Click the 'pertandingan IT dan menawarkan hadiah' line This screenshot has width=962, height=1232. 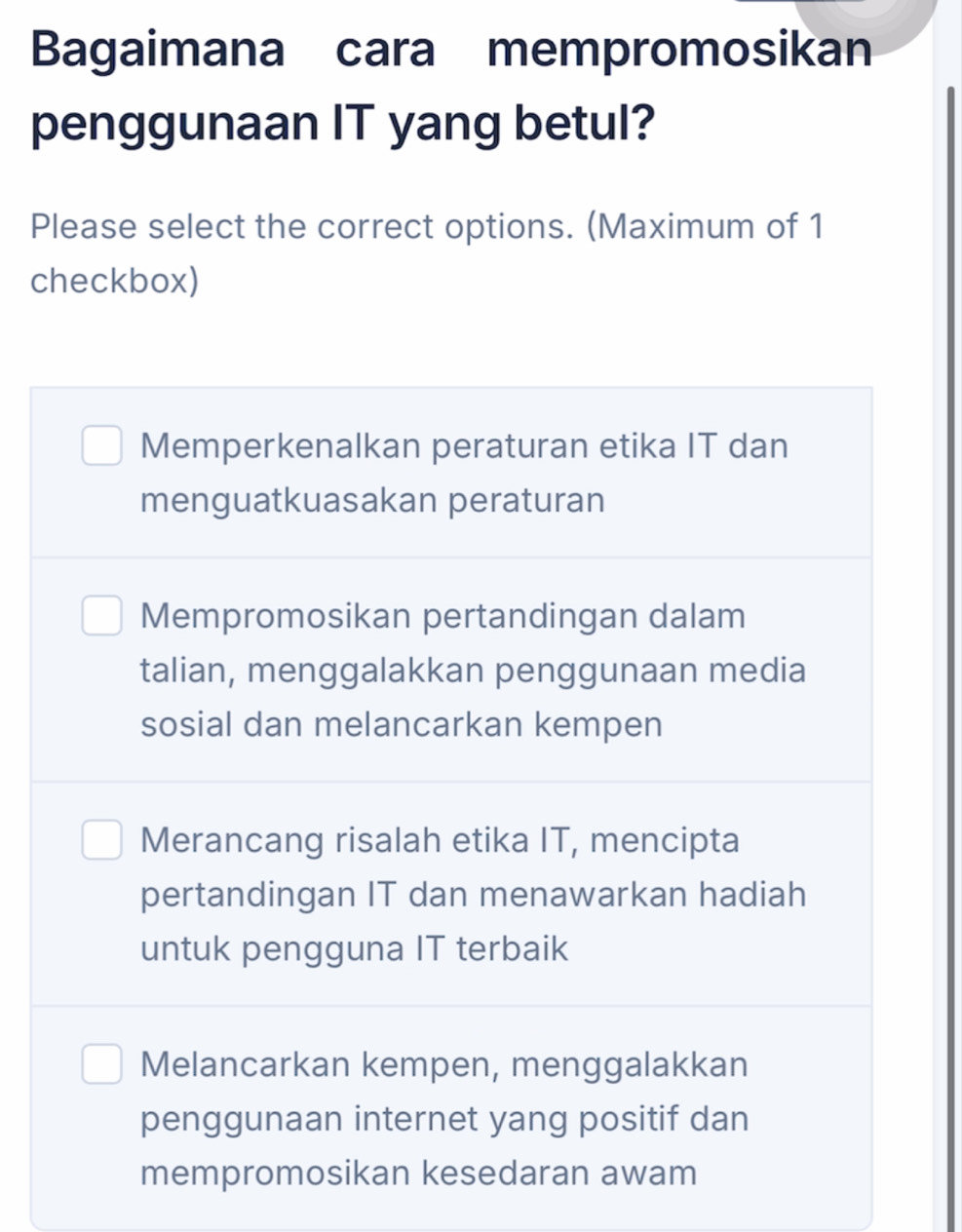(x=473, y=895)
